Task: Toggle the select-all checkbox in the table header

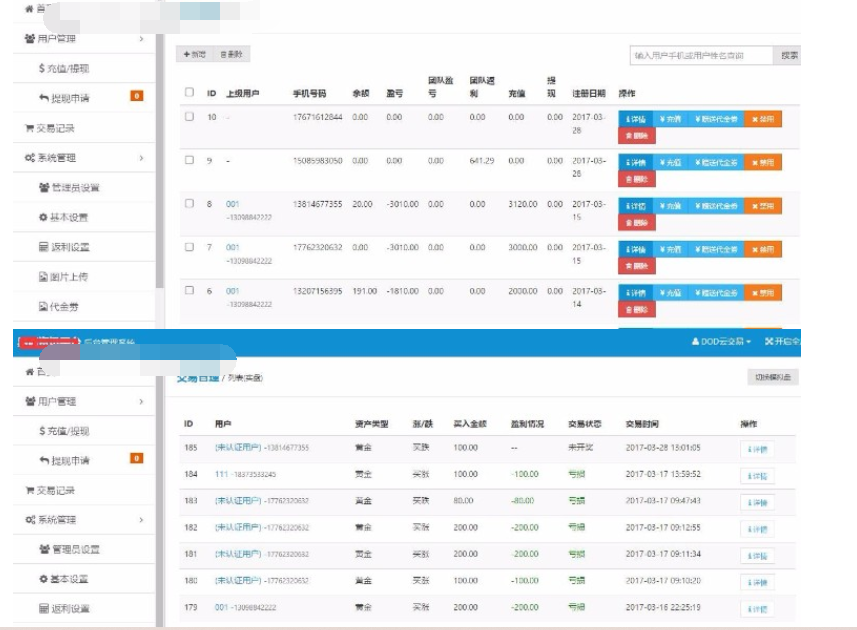Action: pos(189,93)
